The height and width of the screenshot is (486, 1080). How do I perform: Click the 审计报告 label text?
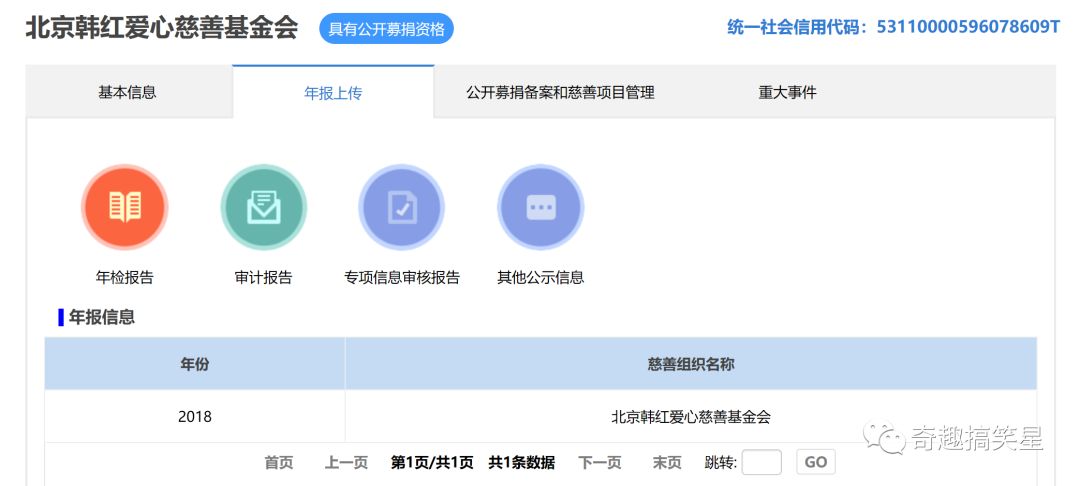click(263, 277)
